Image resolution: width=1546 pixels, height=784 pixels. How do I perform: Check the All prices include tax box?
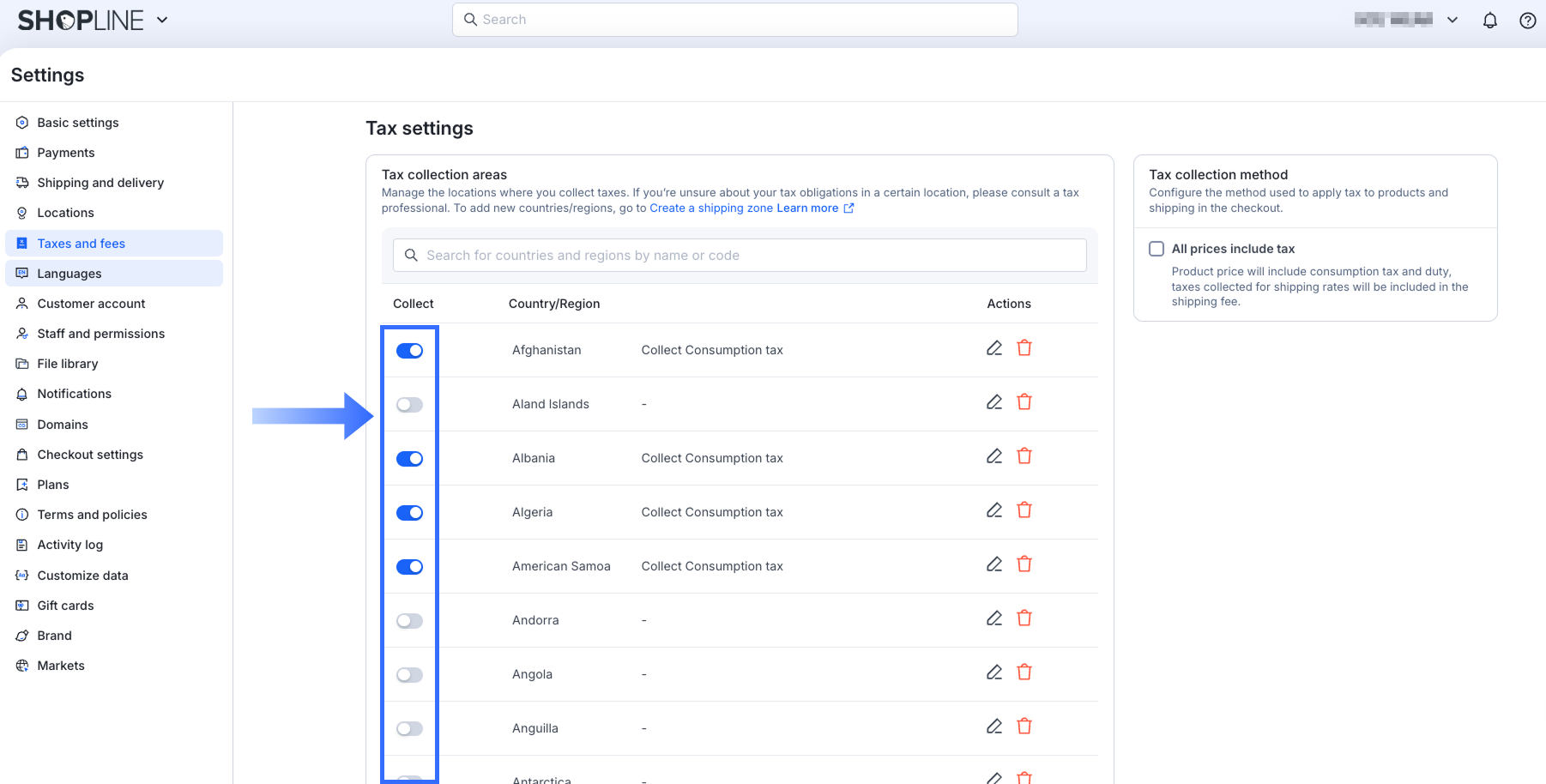(x=1156, y=249)
